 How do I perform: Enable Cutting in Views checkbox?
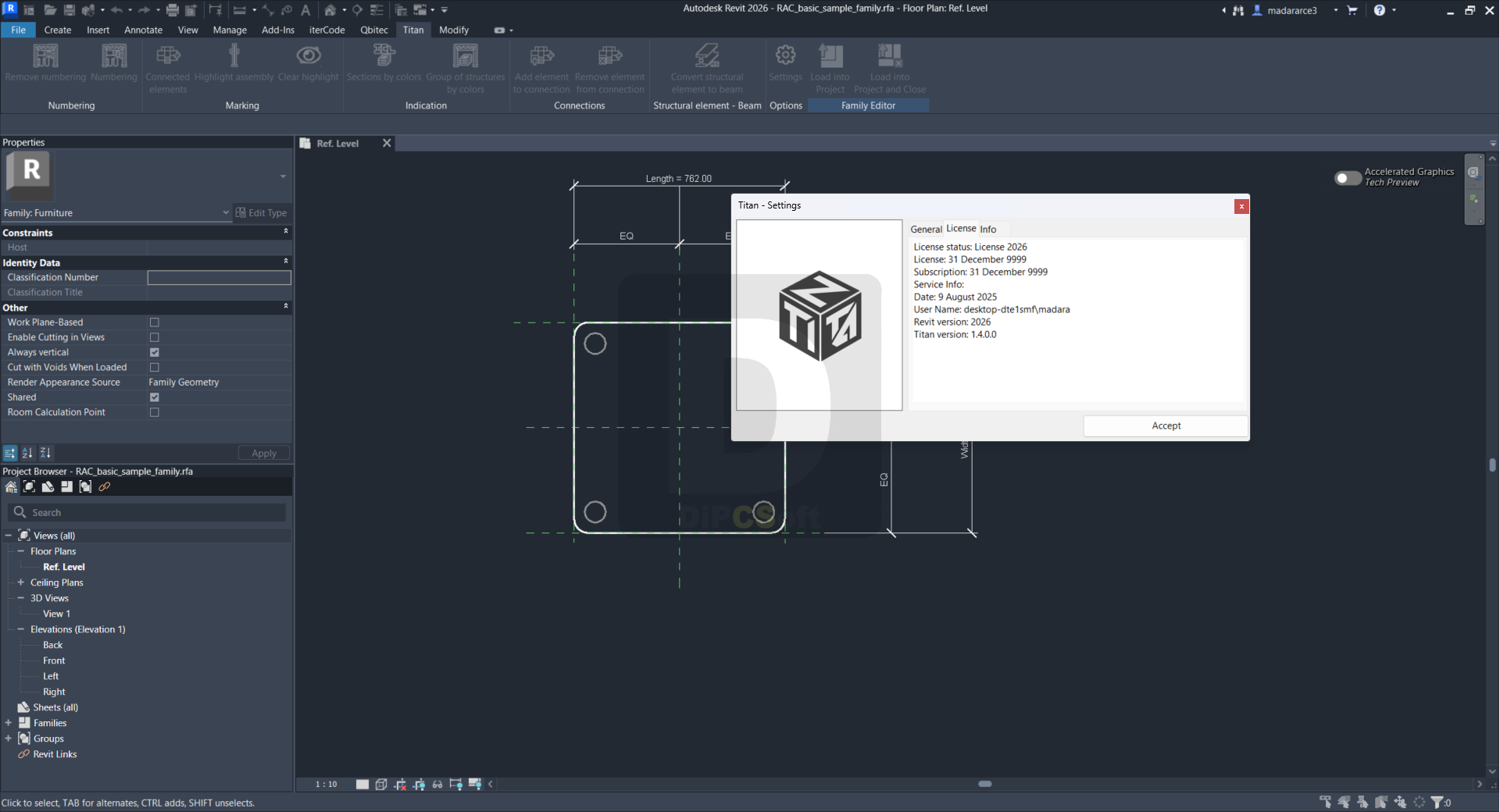155,337
